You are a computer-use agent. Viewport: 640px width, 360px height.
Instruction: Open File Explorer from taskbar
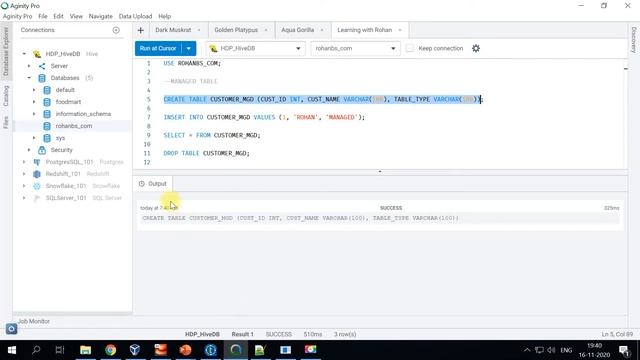85,350
